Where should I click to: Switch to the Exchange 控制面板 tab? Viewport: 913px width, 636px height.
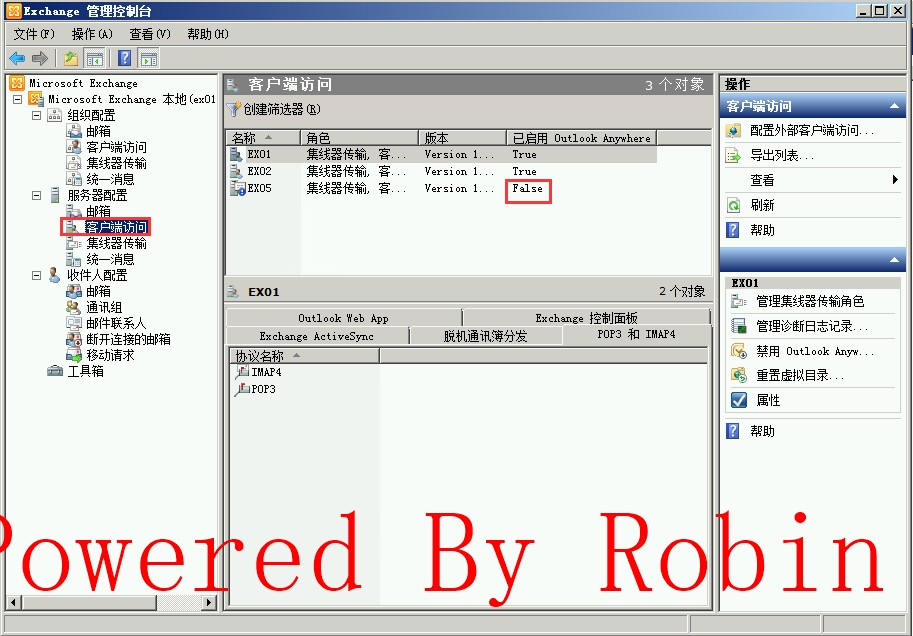click(x=586, y=318)
